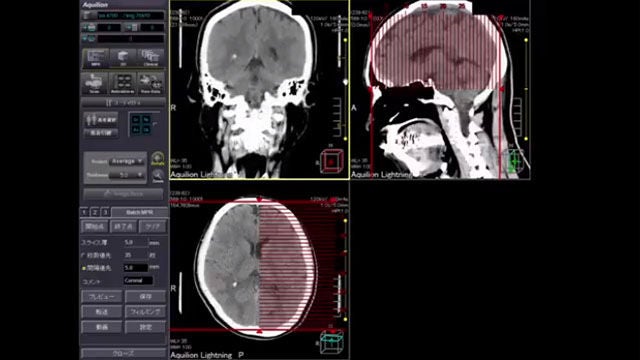The image size is (640, 360).
Task: Open the Scan icon button
Action: [x=94, y=84]
